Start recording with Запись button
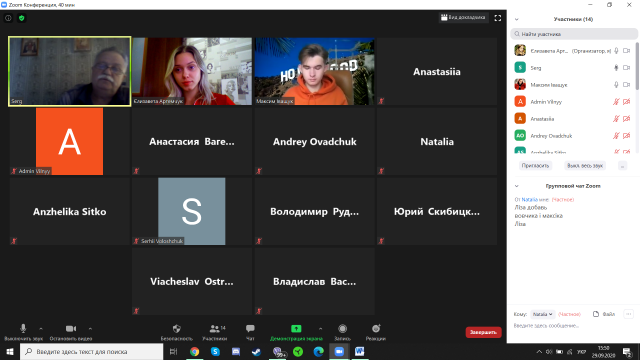The height and width of the screenshot is (360, 640). (342, 332)
